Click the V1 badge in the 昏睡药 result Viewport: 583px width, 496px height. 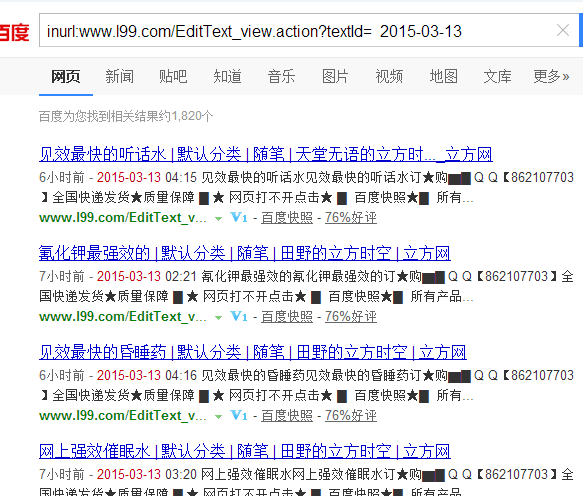[239, 415]
